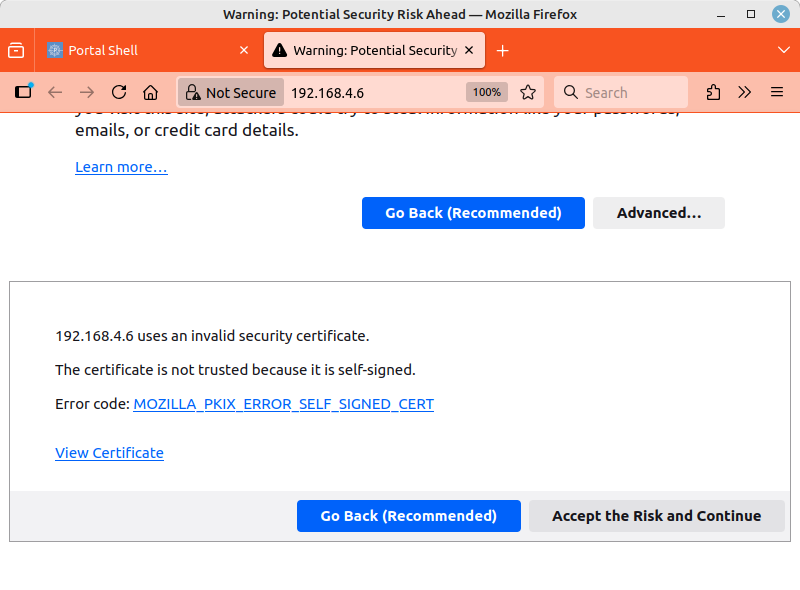
Task: Click the View Certificate link
Action: click(109, 453)
